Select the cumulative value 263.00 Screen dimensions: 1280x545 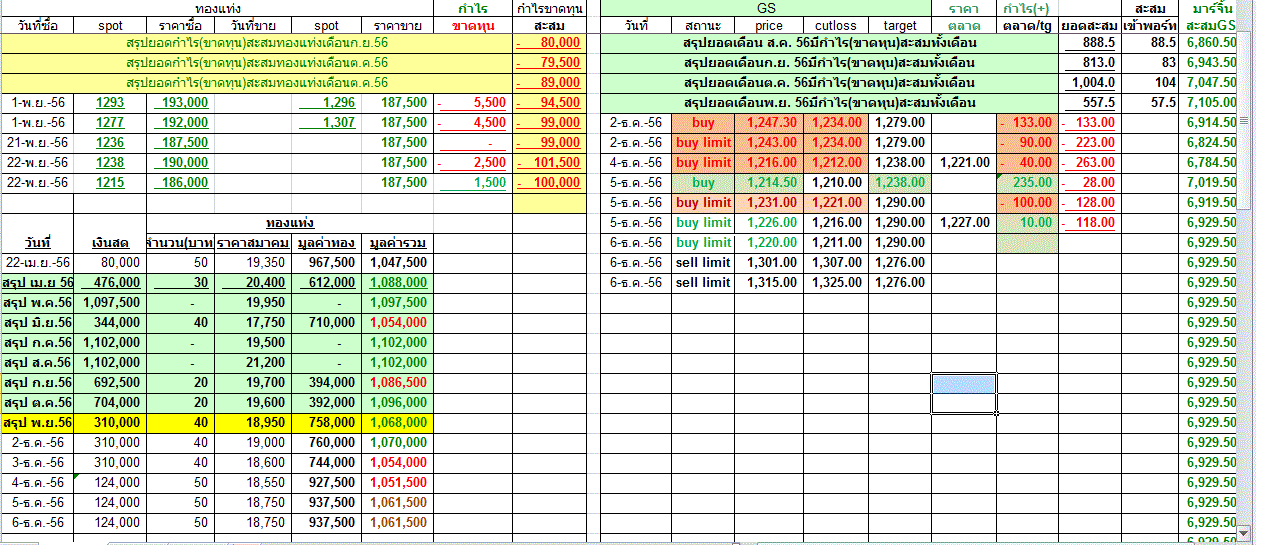coord(1089,163)
